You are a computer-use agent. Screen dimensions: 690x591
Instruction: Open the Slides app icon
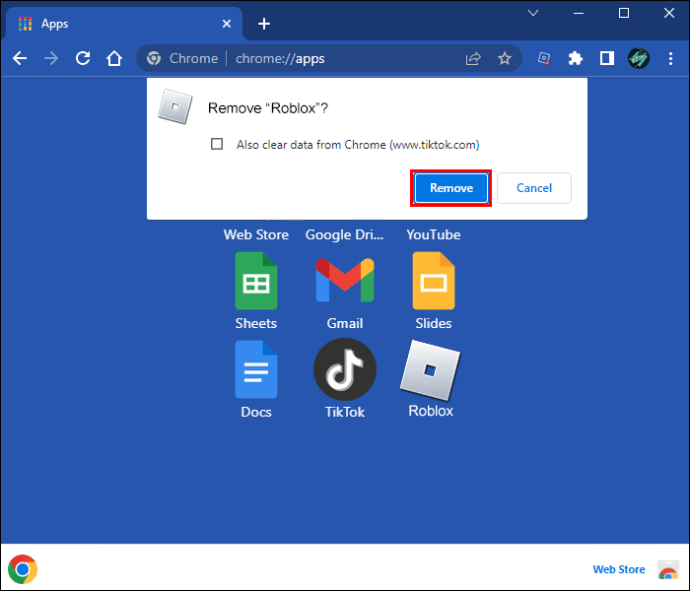tap(433, 281)
